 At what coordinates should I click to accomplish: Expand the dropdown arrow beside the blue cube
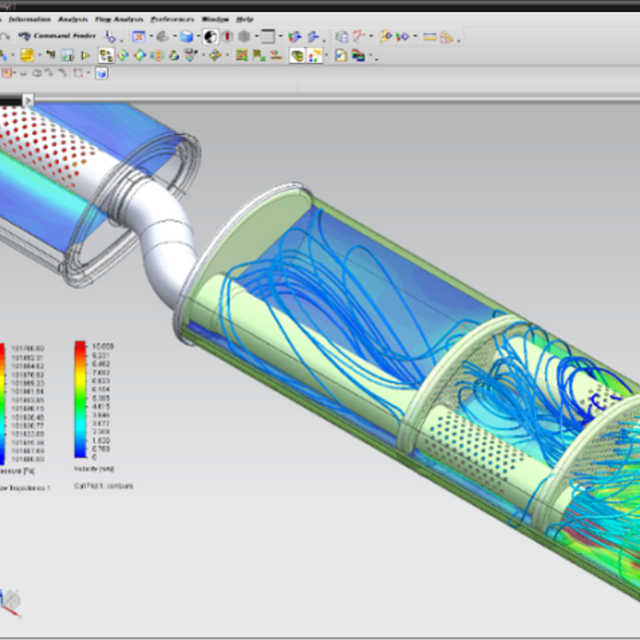tap(199, 37)
